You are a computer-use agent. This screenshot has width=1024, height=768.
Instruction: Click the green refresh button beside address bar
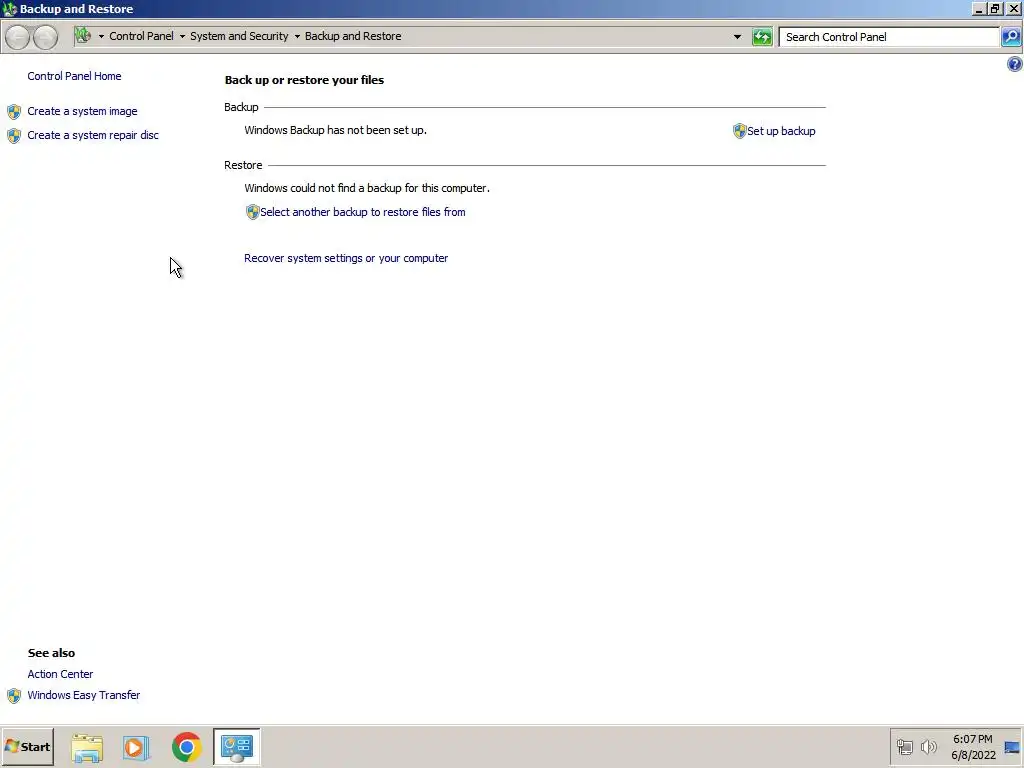pyautogui.click(x=762, y=37)
